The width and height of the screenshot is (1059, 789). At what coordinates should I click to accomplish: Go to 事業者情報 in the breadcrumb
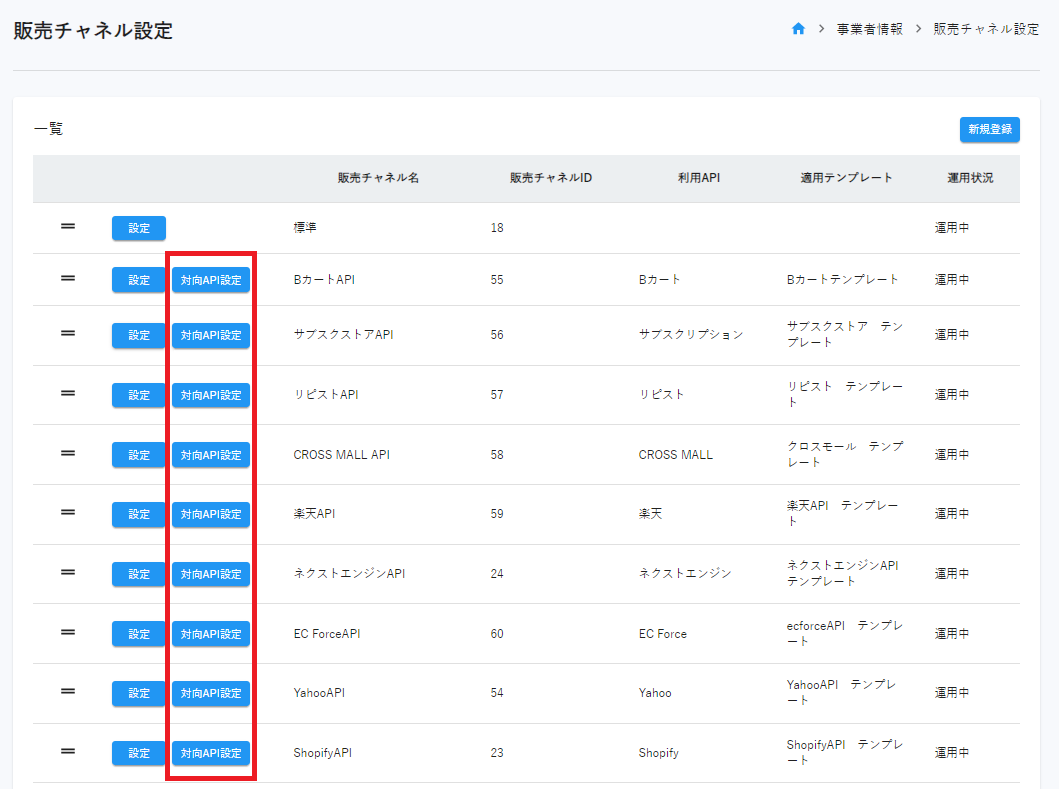pos(869,29)
